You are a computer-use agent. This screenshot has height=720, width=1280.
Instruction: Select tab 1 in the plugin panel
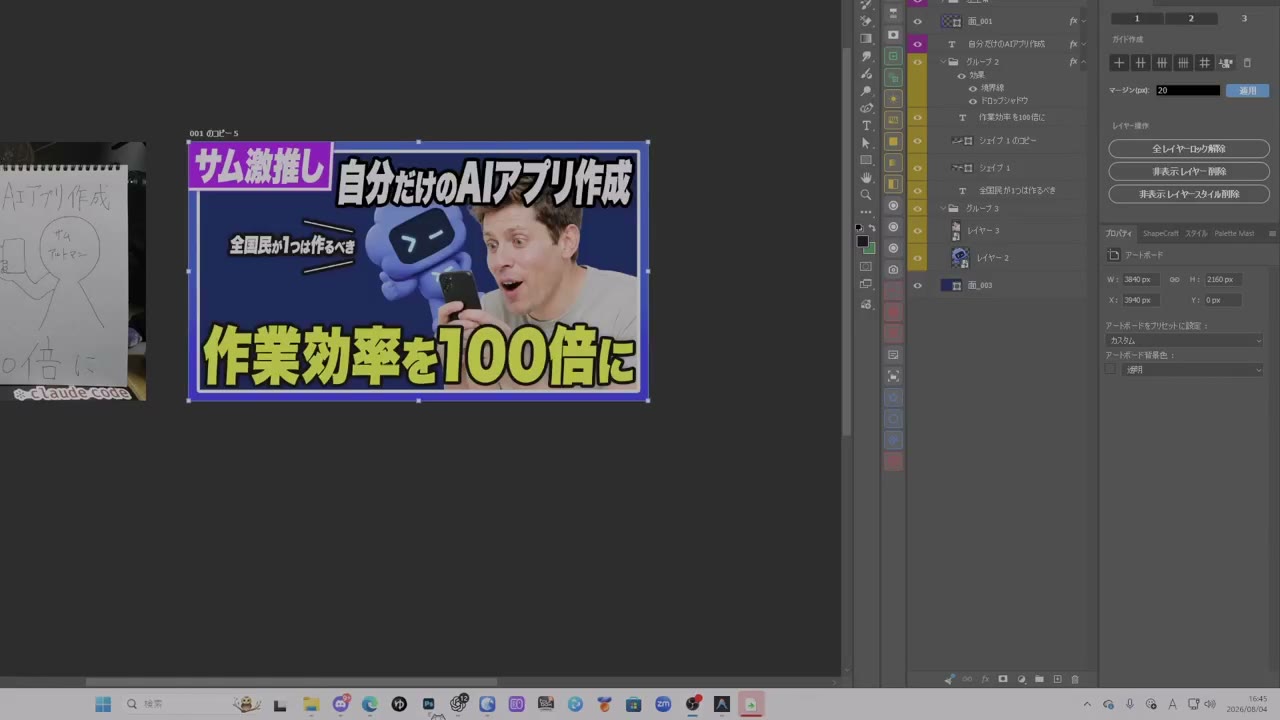[1137, 18]
